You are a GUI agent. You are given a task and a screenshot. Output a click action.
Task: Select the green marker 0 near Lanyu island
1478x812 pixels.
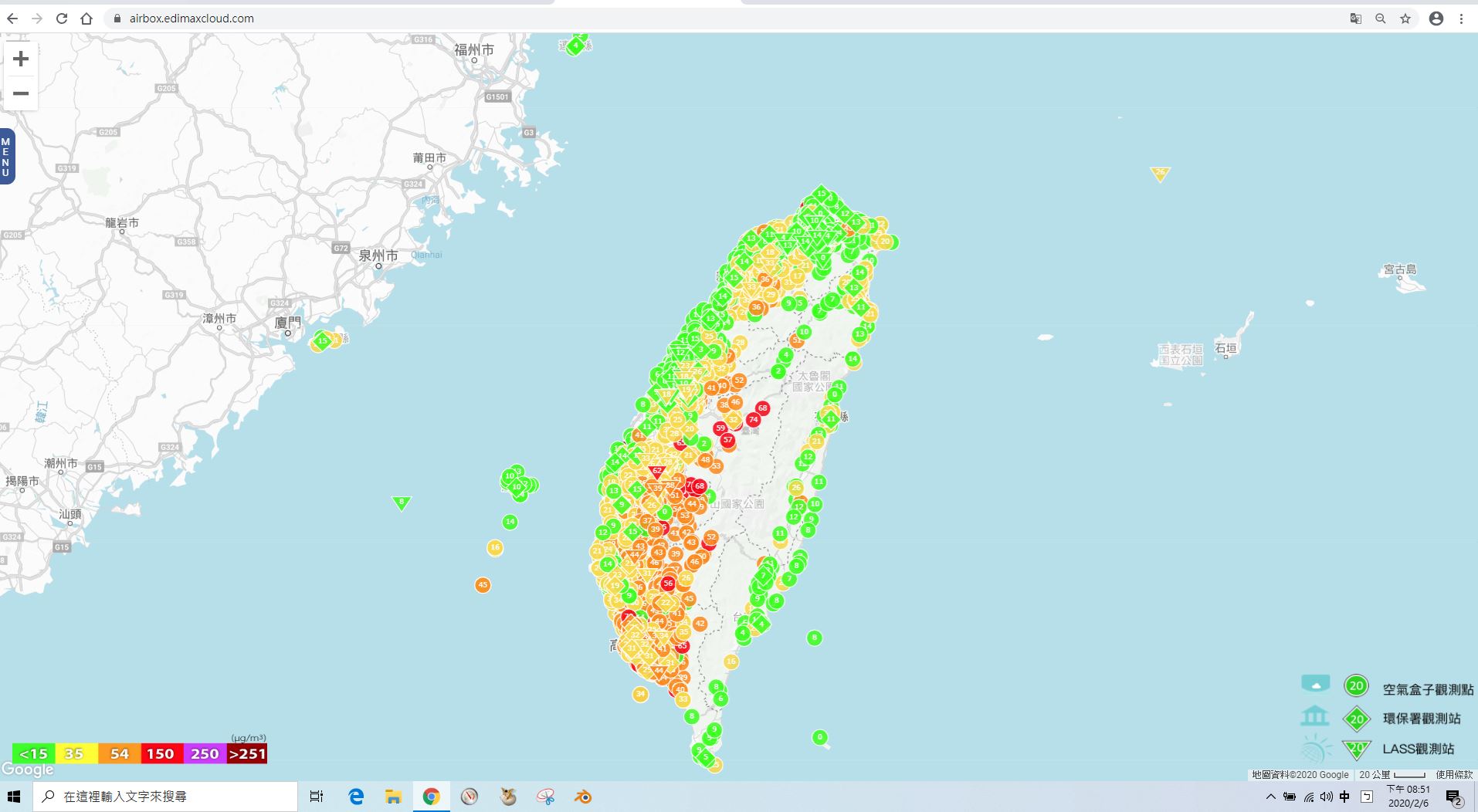click(x=820, y=737)
